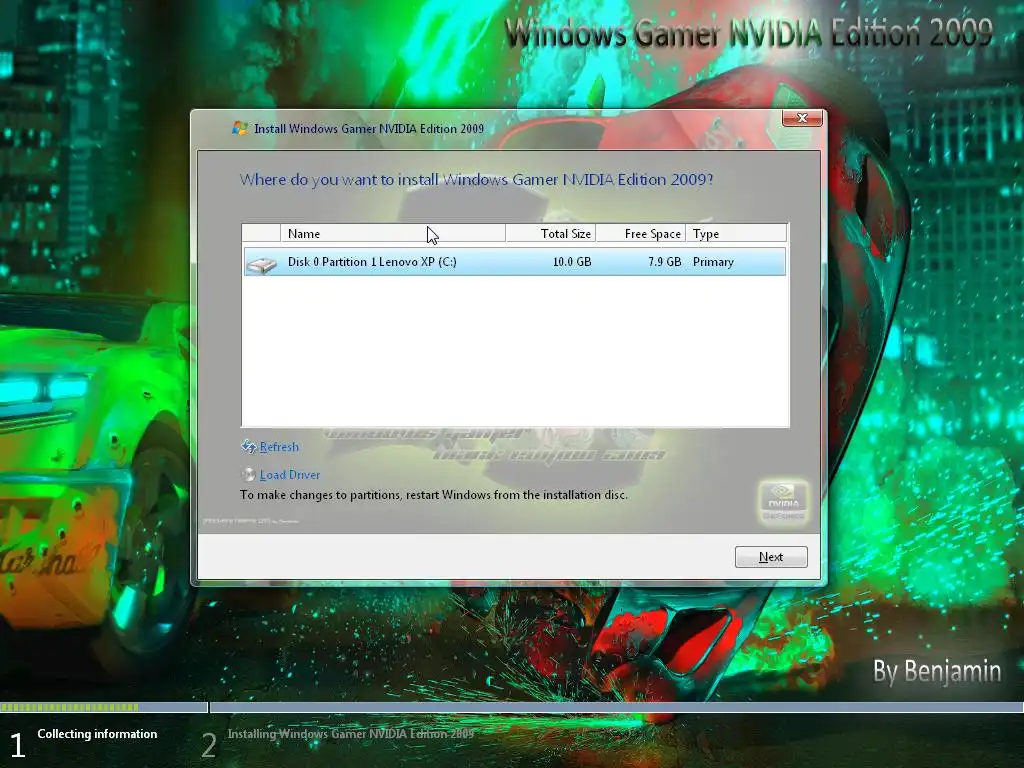Click the setup progress bar at the bottom

click(512, 707)
